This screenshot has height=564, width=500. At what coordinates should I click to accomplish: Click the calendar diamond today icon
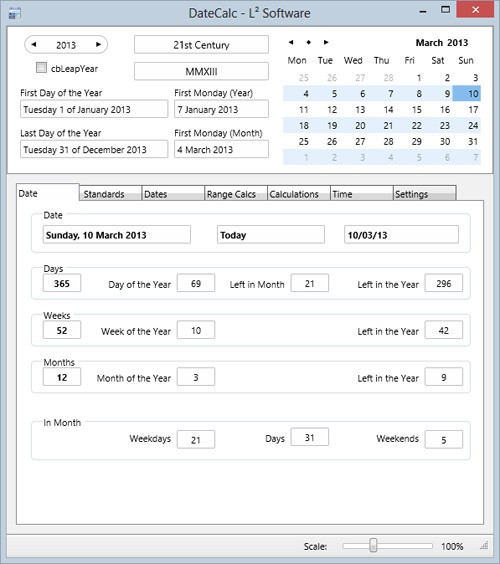(308, 42)
